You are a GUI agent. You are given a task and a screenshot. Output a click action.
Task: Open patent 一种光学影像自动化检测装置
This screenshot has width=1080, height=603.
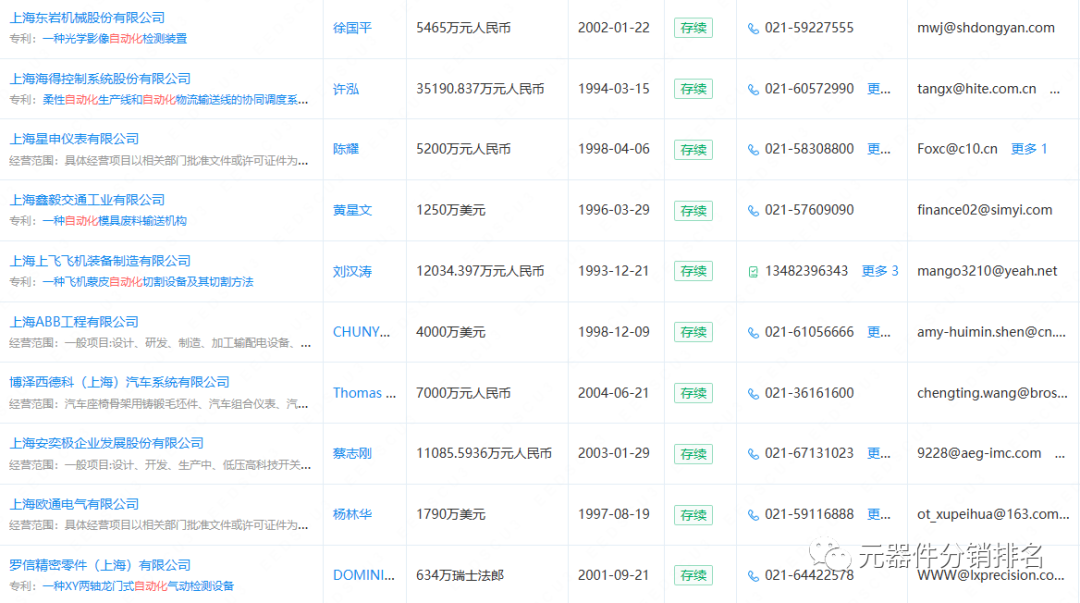(x=114, y=39)
